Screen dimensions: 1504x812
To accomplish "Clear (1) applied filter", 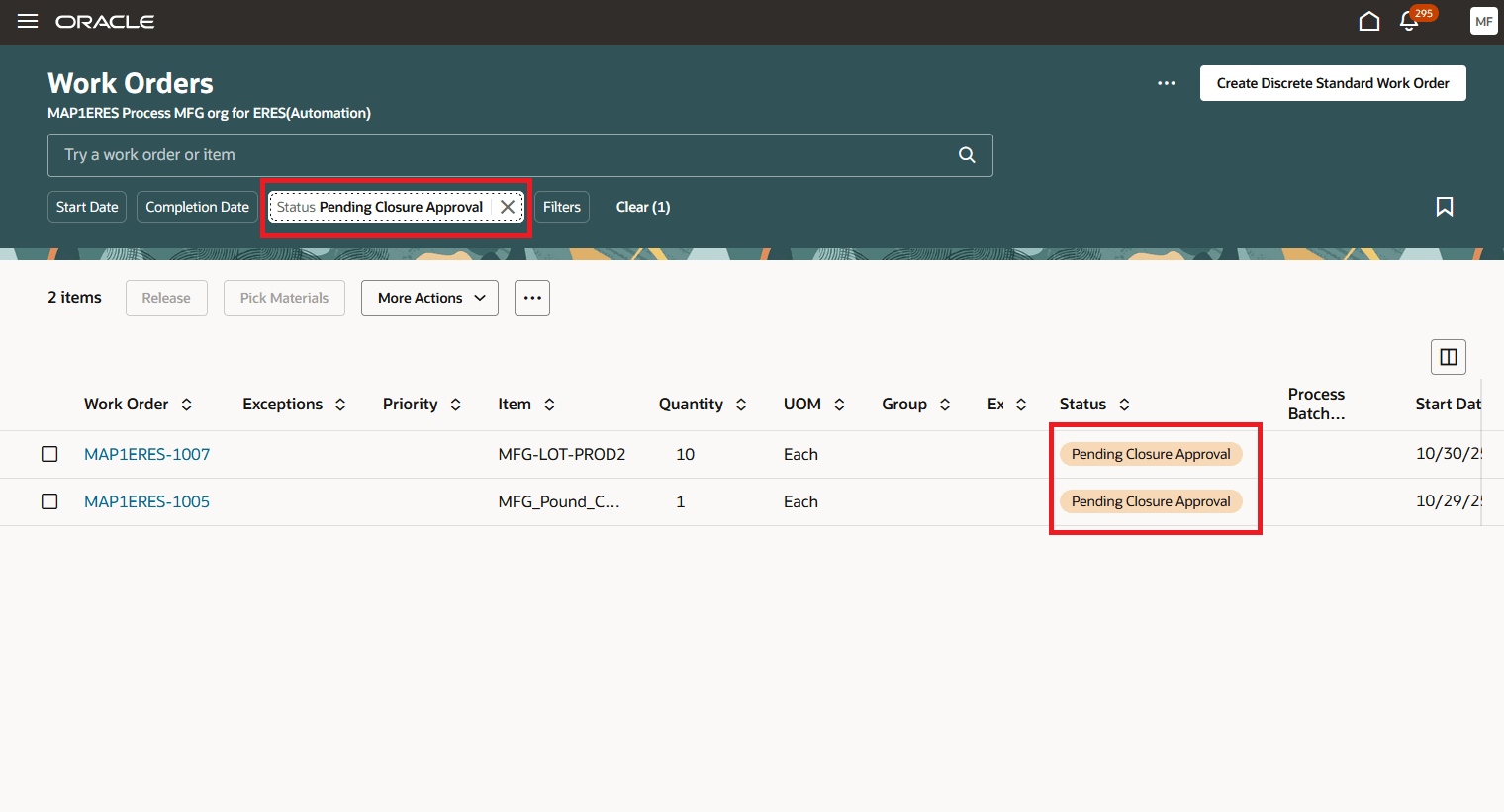I will [643, 207].
